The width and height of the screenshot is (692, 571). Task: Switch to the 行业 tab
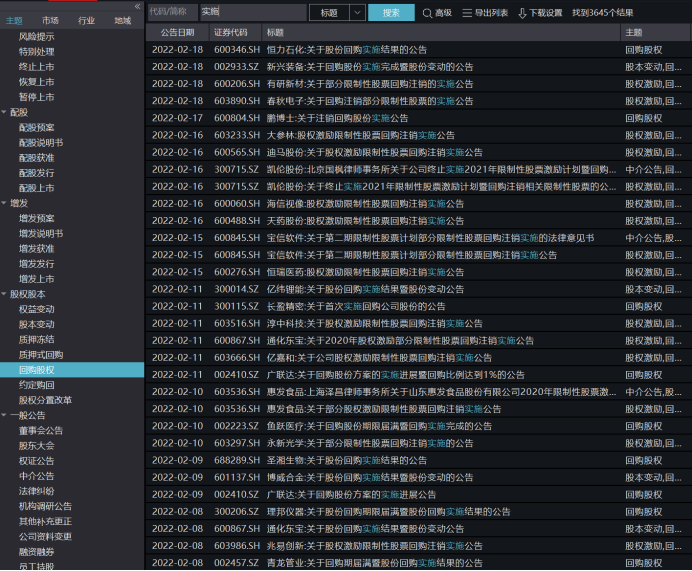(x=86, y=20)
